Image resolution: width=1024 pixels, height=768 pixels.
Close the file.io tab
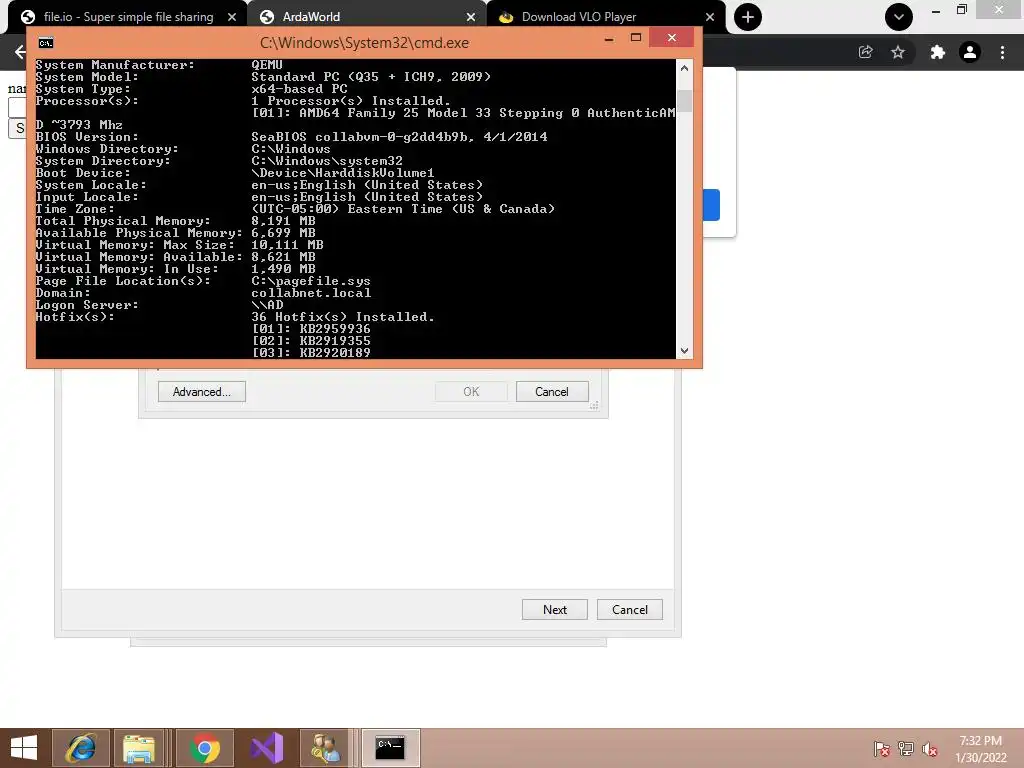pos(232,17)
